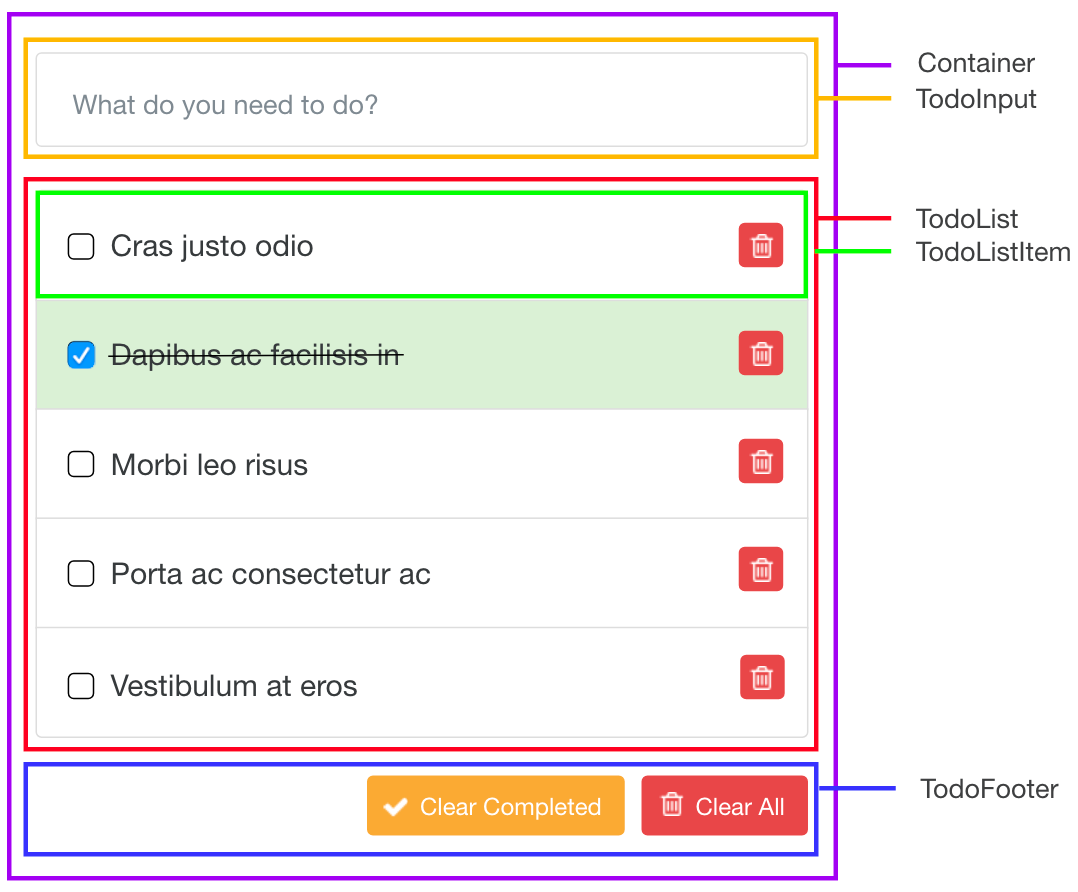Delete the Porta ac consectetur ac item

click(x=761, y=570)
